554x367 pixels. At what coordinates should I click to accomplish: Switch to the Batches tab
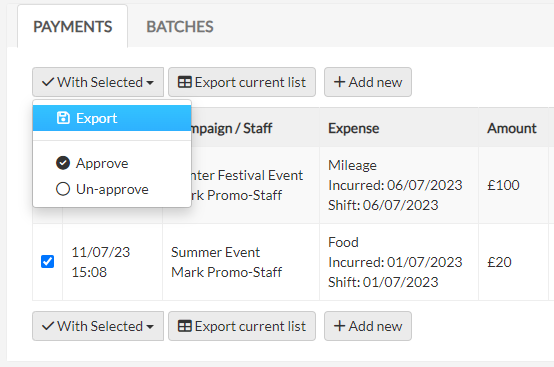pyautogui.click(x=180, y=27)
